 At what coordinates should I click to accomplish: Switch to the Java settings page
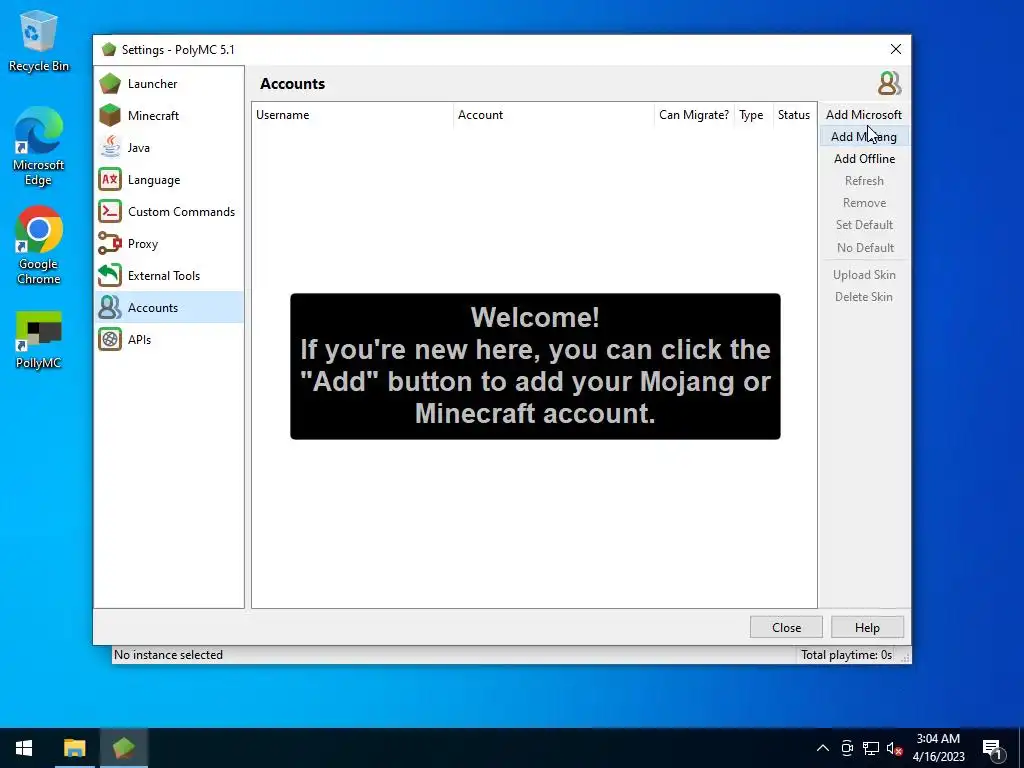click(x=169, y=148)
